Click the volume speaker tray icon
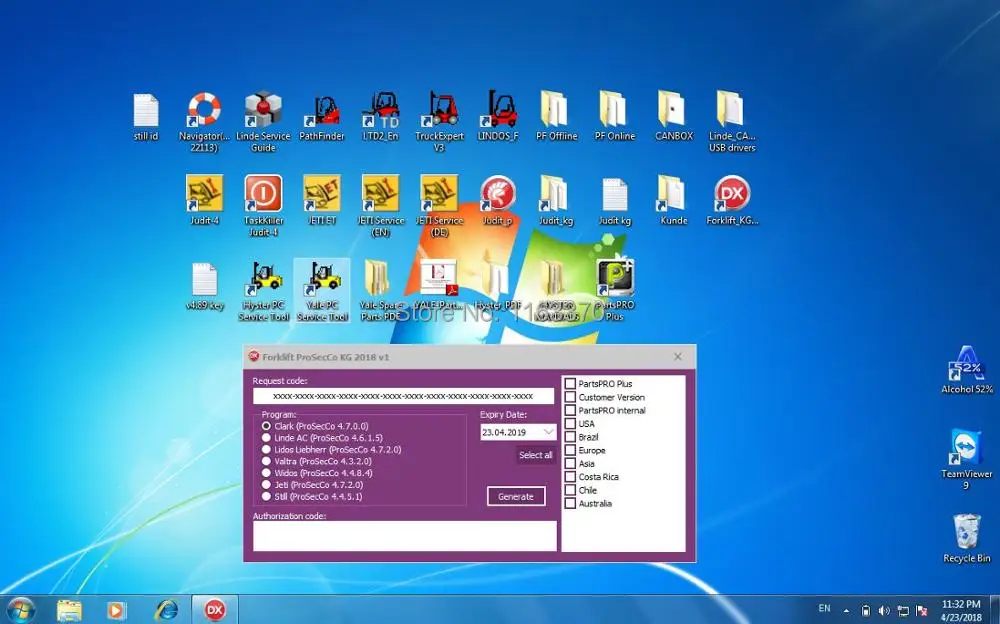Viewport: 1000px width, 624px height. coord(884,611)
